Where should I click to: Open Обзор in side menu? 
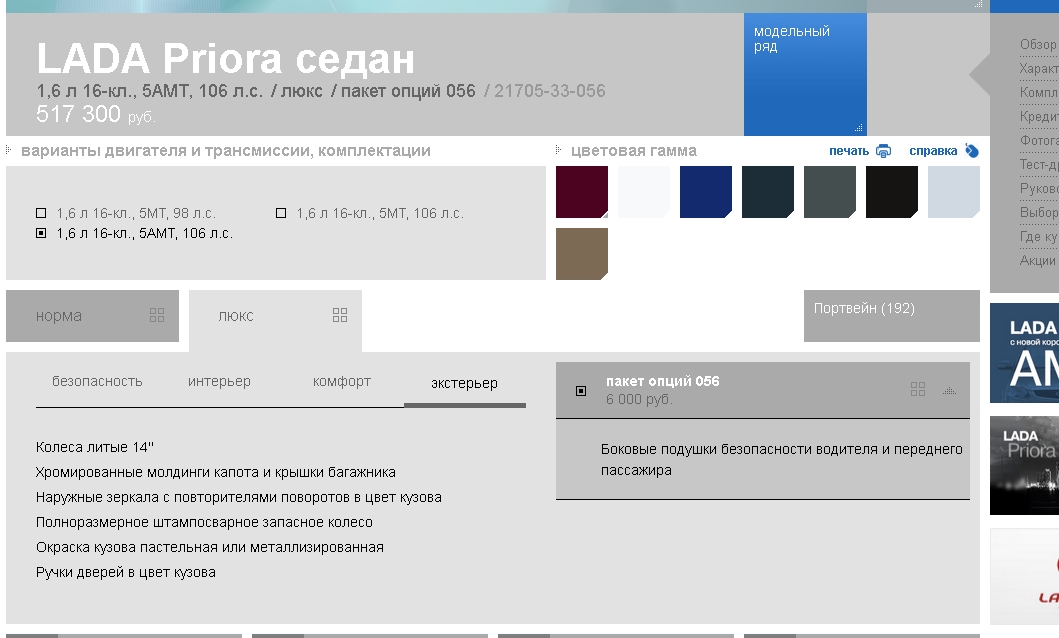(x=1039, y=45)
